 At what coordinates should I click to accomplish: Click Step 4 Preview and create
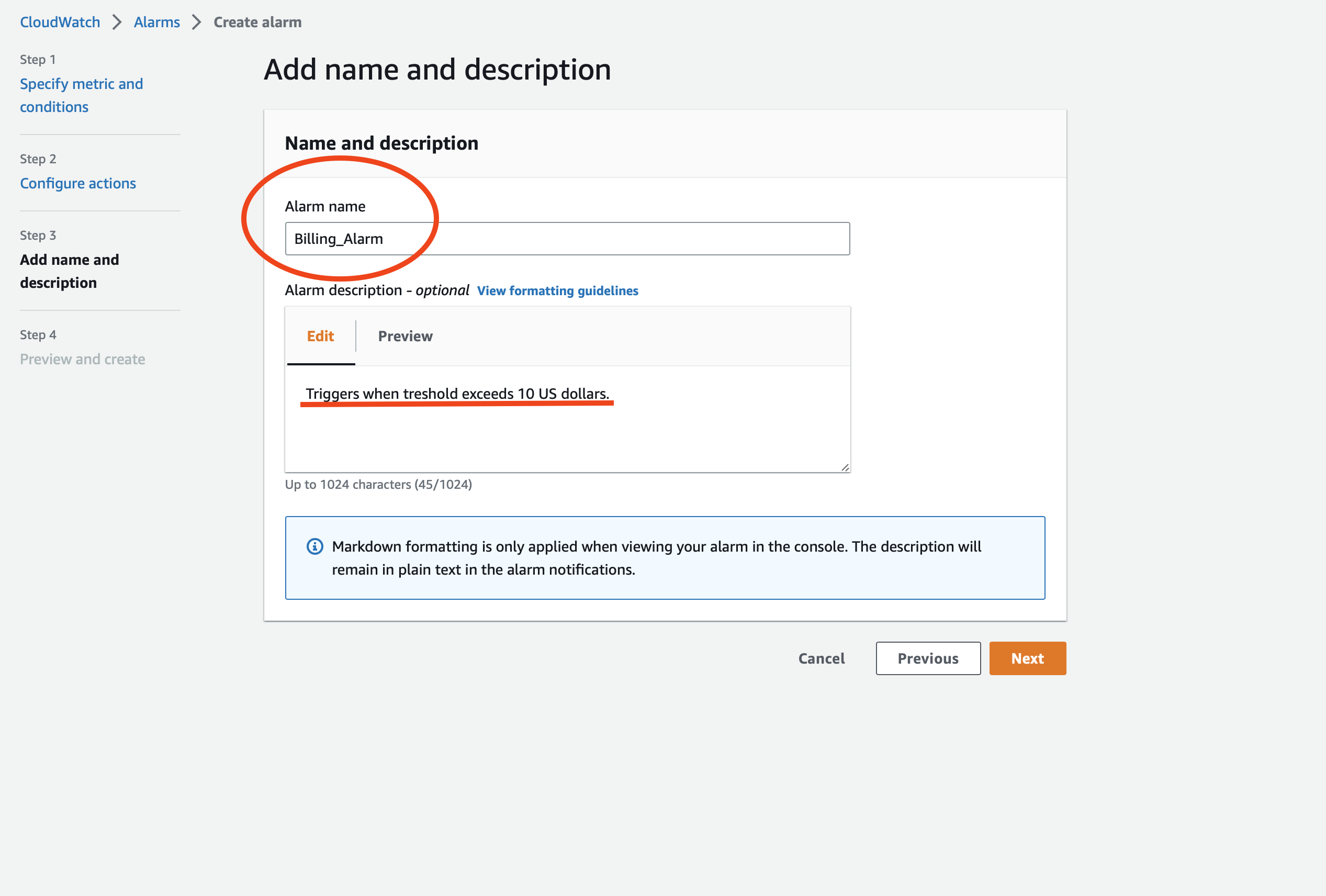click(82, 359)
